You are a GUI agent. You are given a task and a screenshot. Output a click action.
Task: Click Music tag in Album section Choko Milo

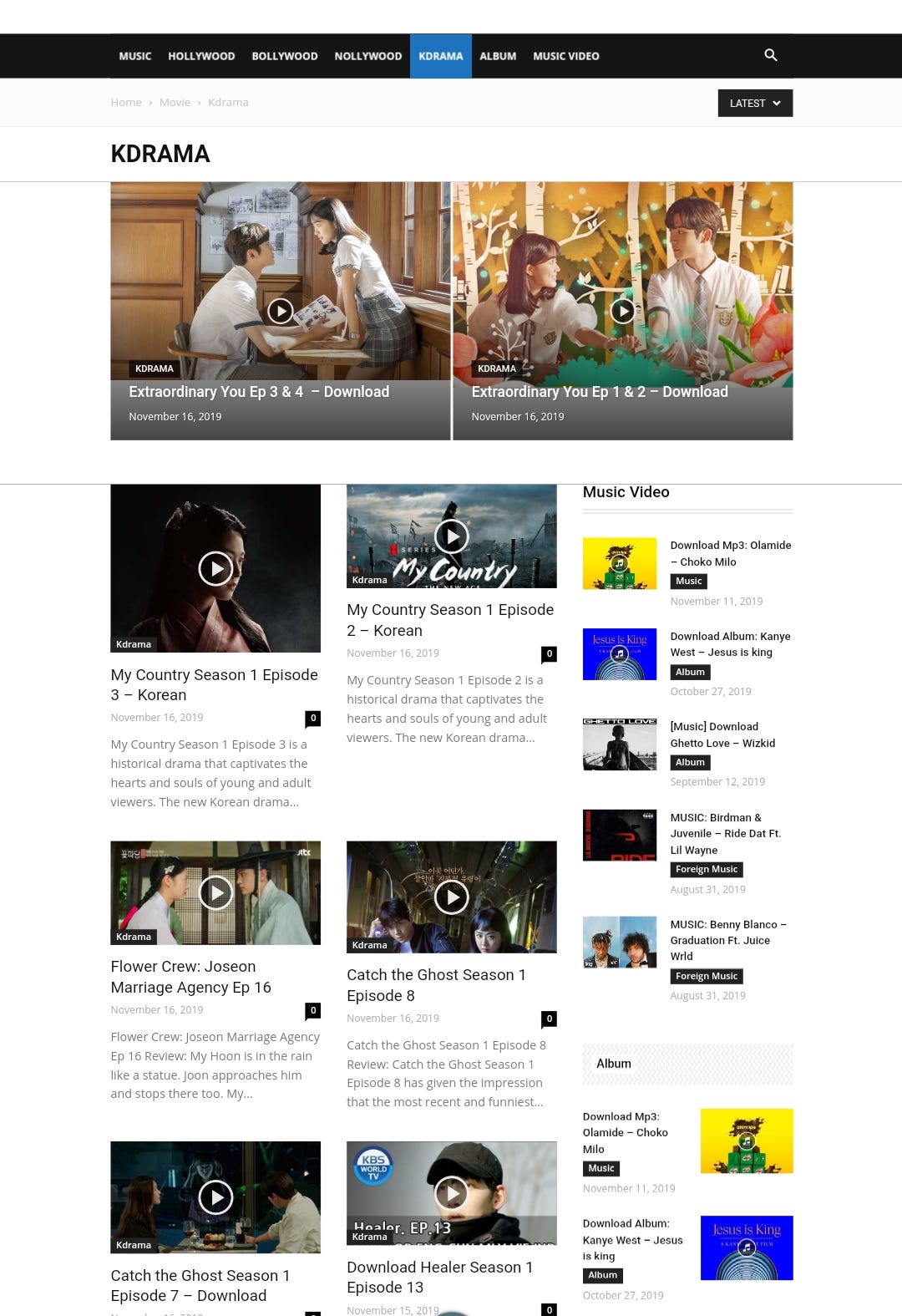[601, 1169]
